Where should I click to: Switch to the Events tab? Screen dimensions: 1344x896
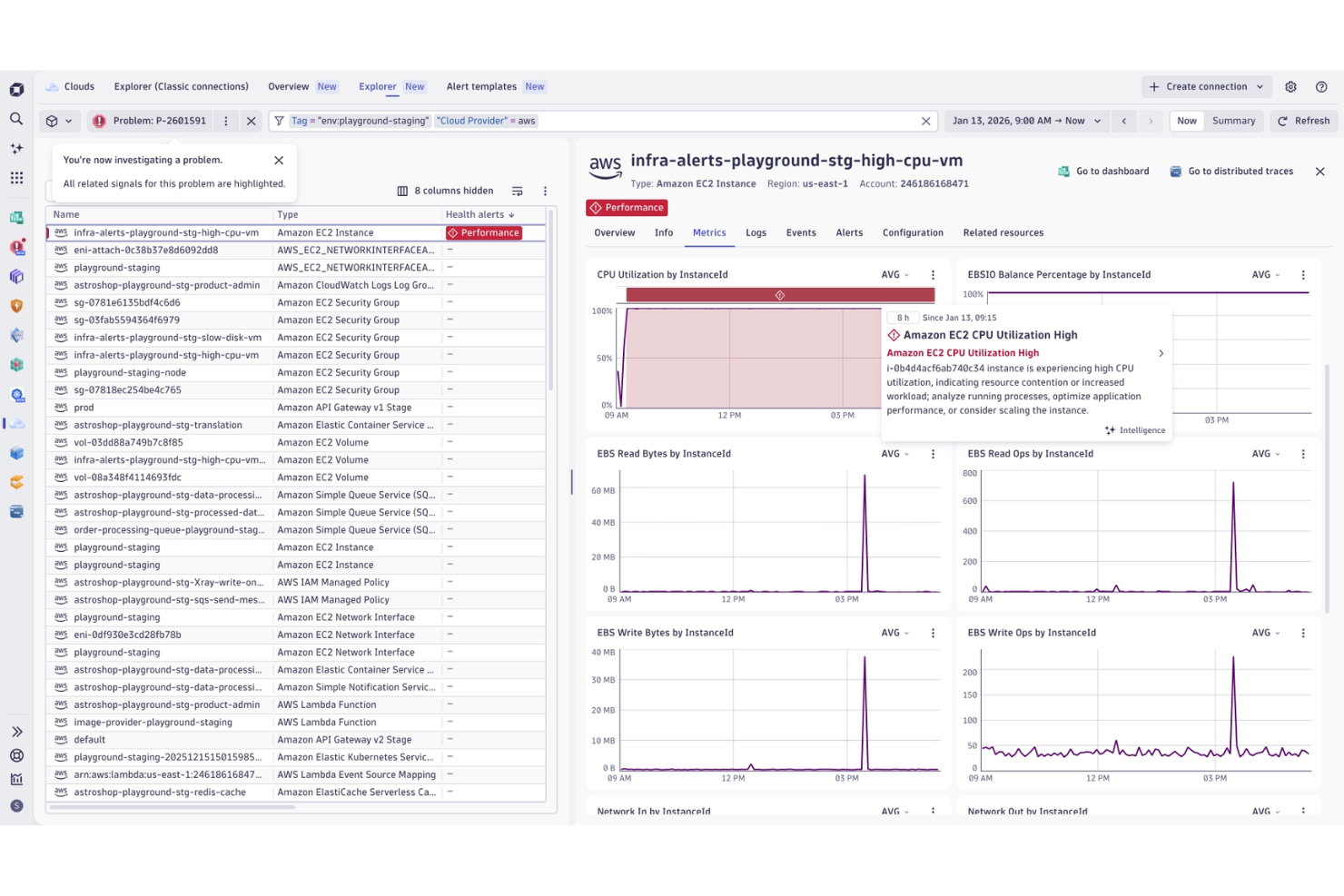[801, 233]
